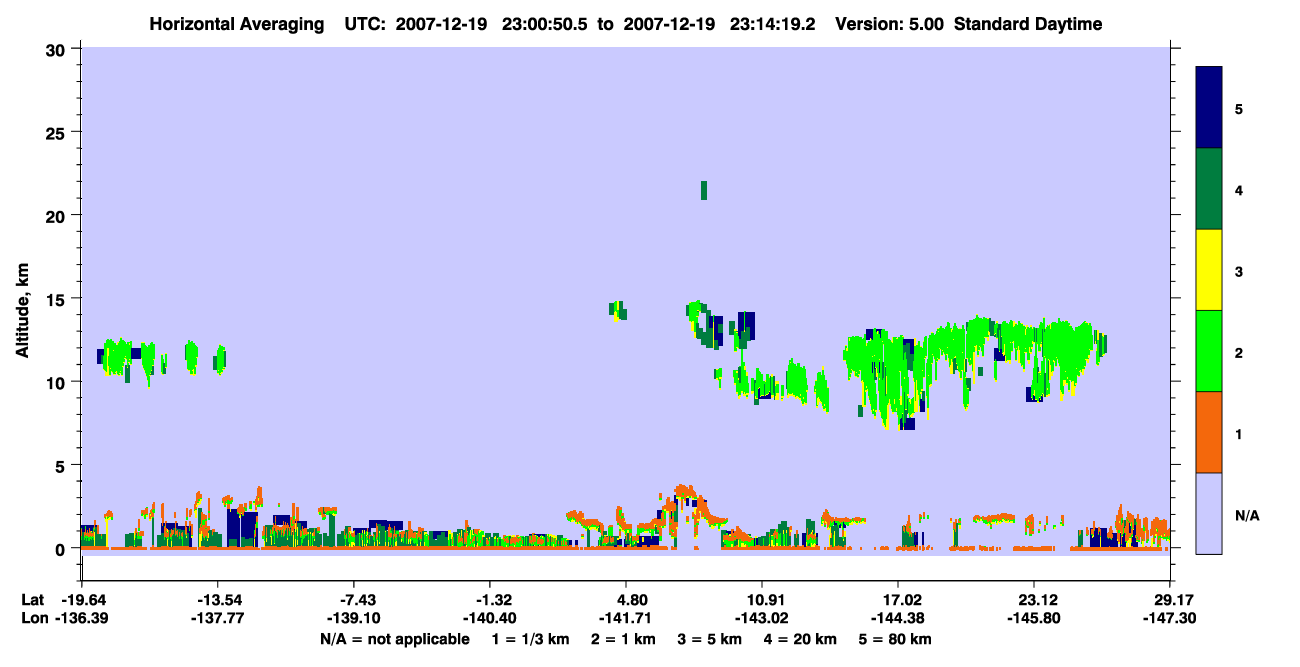Click the 'Standard Daytime' label
The image size is (1300, 667).
pos(1028,24)
